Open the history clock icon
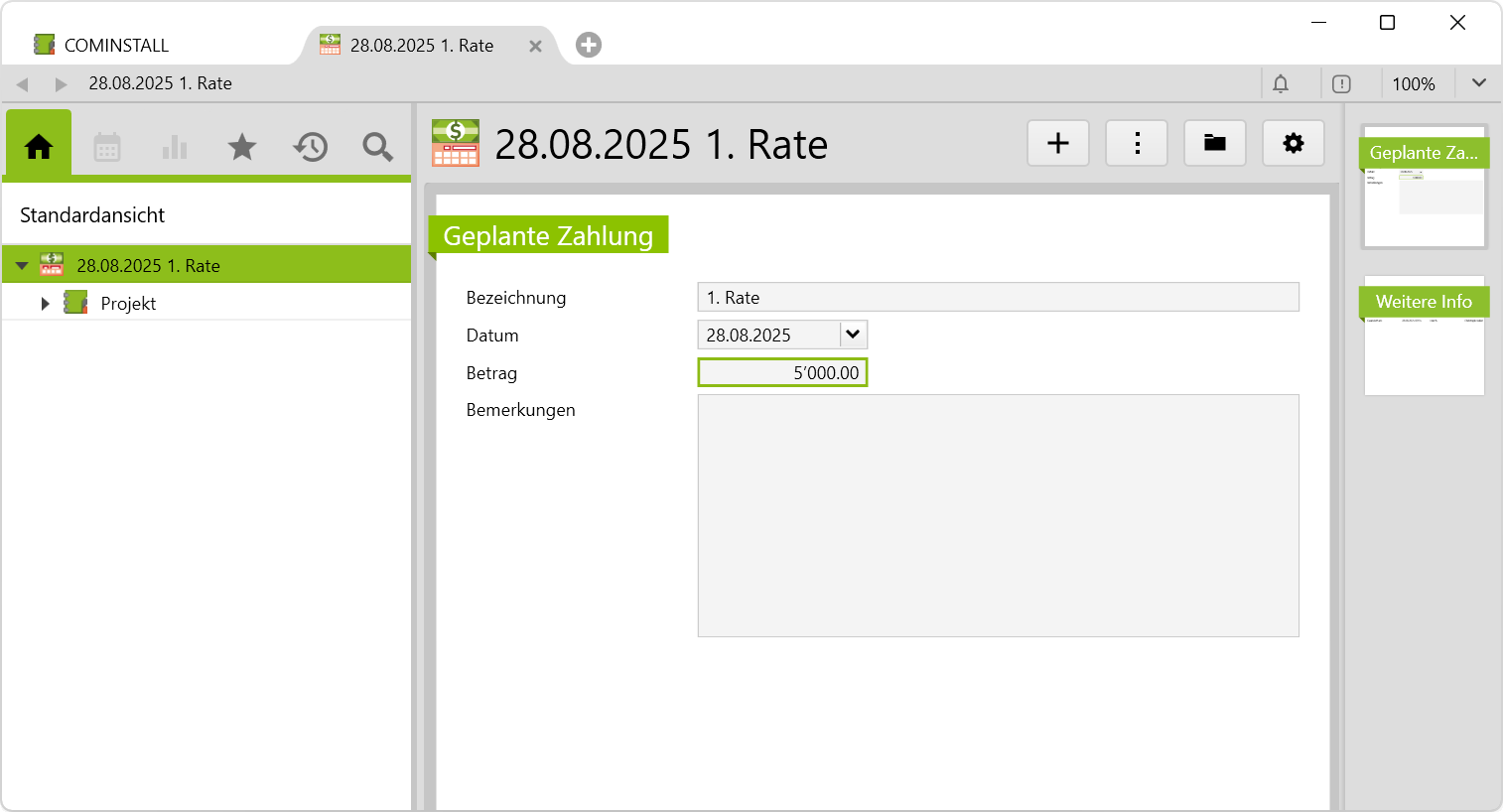1503x812 pixels. (310, 147)
